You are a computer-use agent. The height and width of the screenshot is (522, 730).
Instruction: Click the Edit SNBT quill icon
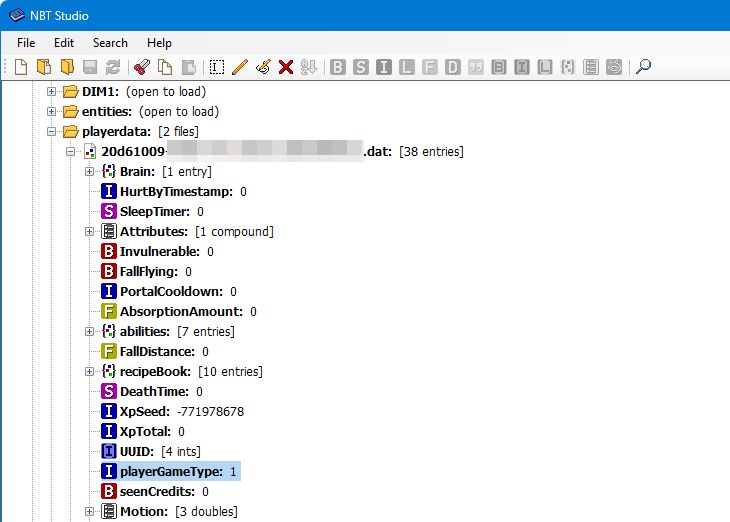coord(263,67)
